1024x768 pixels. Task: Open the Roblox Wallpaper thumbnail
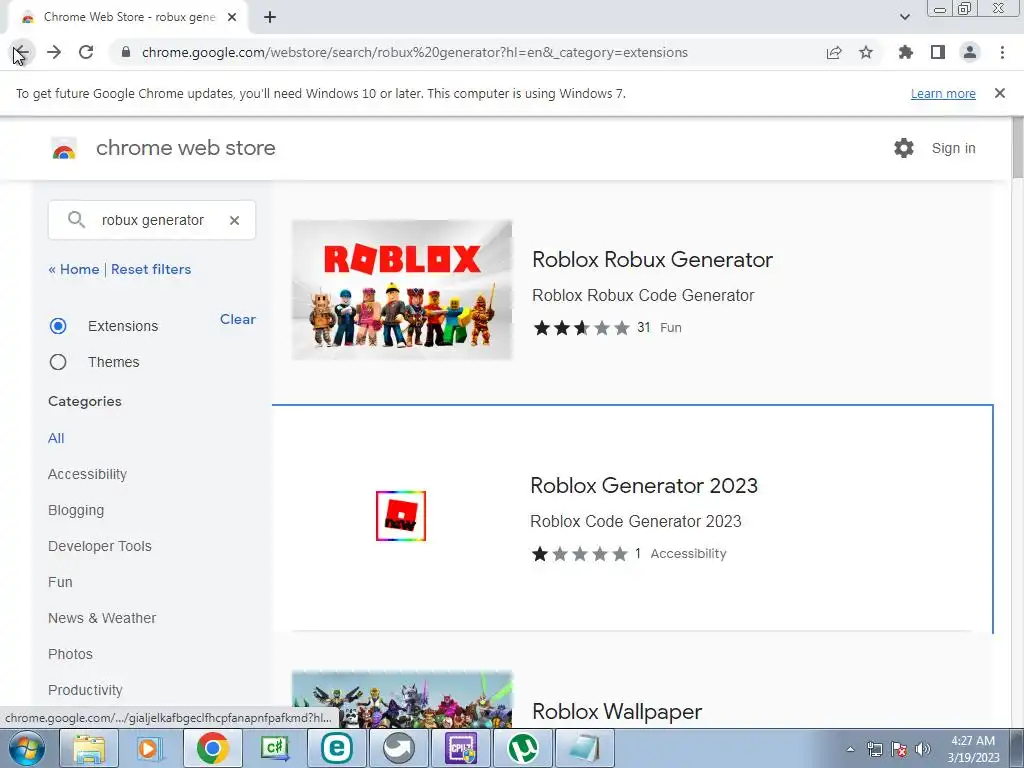402,699
